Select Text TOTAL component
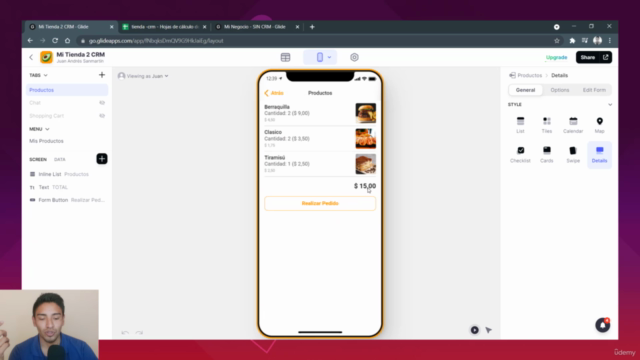Image resolution: width=640 pixels, height=360 pixels. coord(67,187)
